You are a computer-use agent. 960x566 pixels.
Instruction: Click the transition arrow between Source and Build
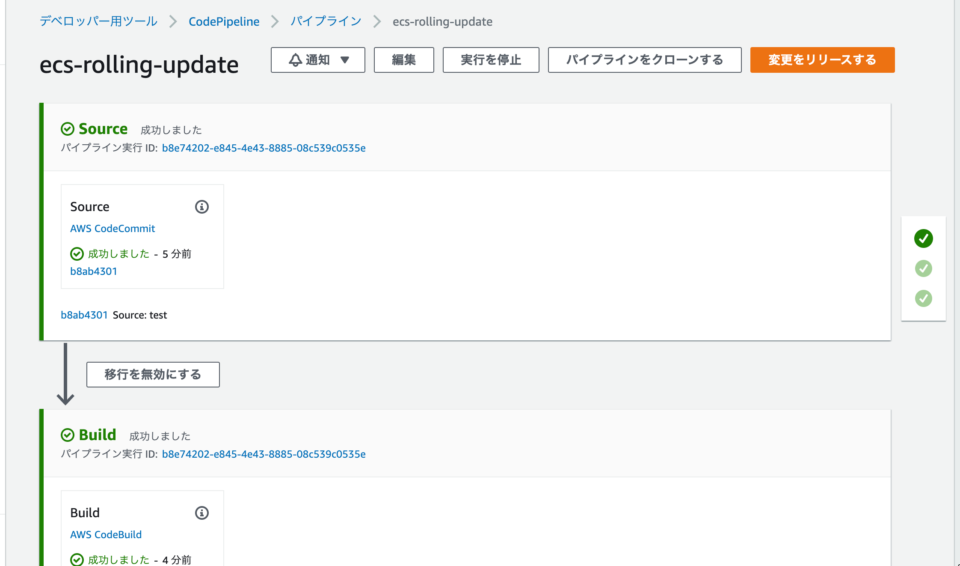click(x=65, y=375)
